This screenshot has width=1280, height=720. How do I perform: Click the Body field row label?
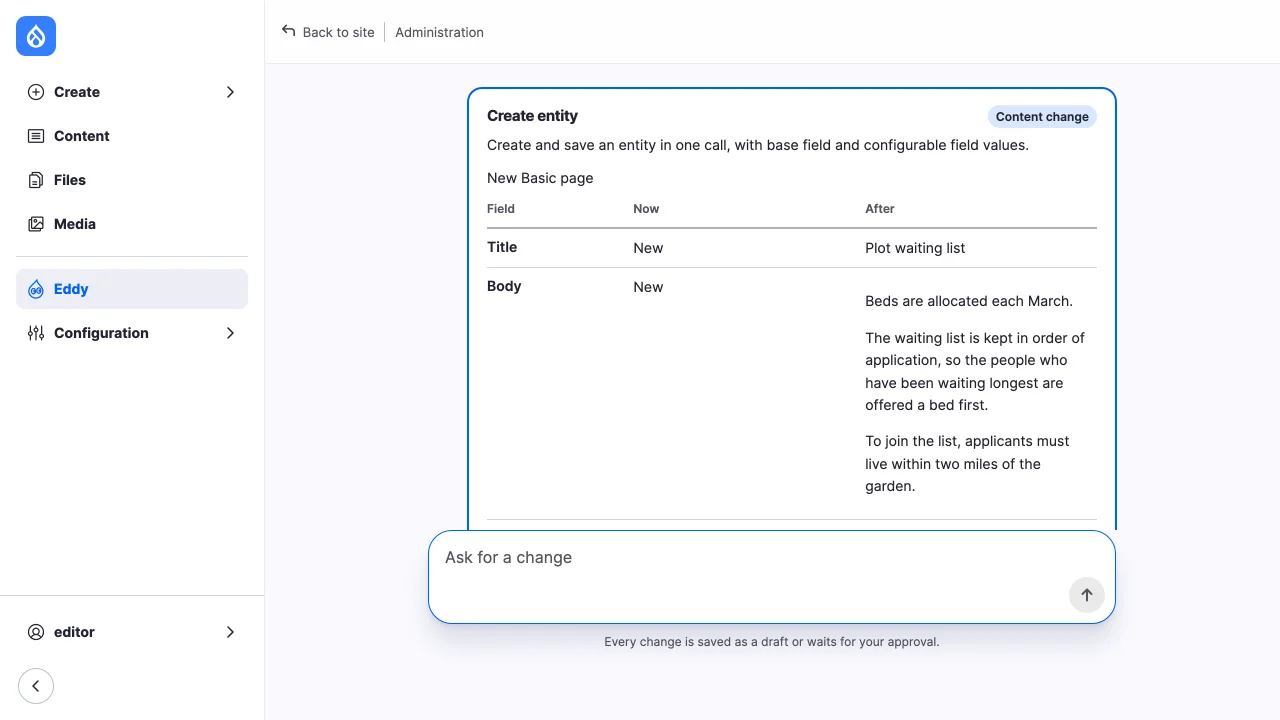pos(504,286)
